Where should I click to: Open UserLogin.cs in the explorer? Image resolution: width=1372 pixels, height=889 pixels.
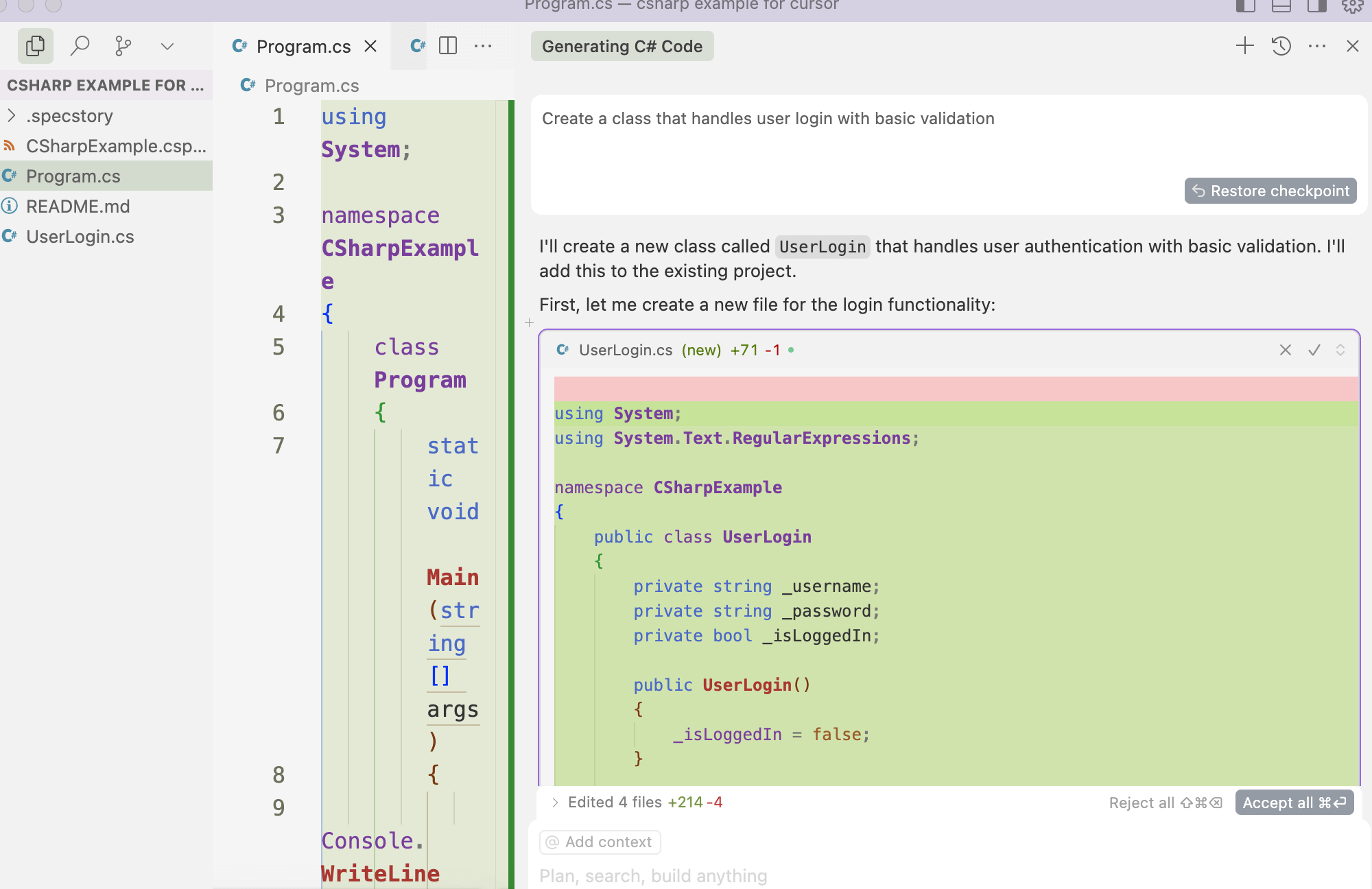(106, 237)
